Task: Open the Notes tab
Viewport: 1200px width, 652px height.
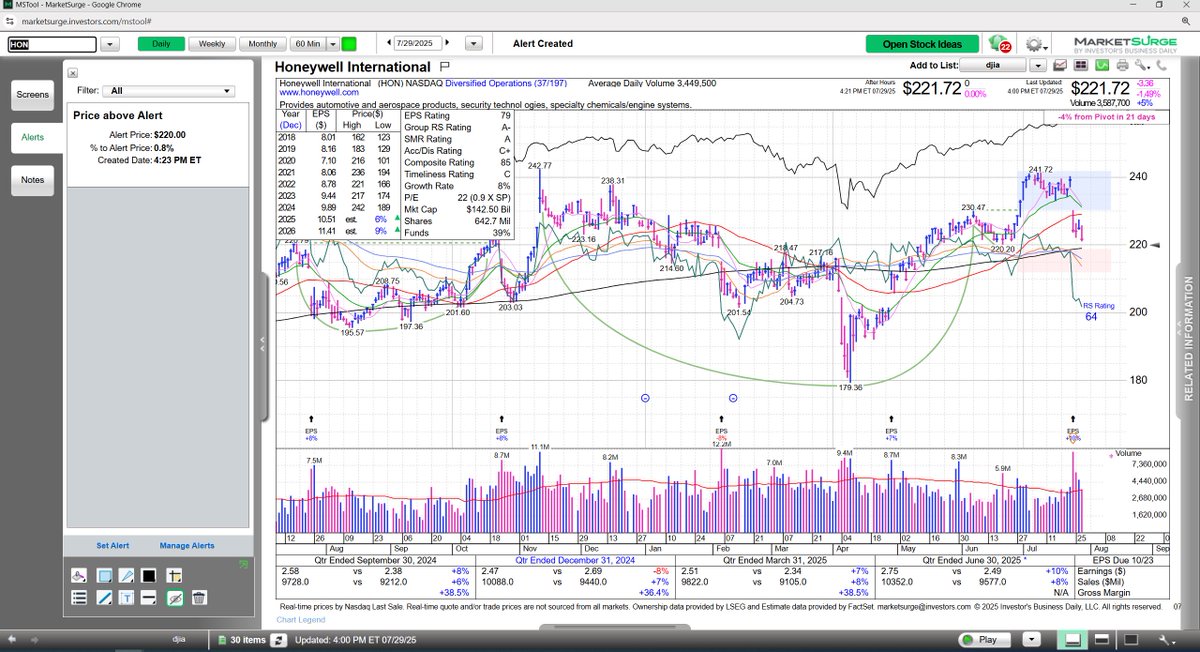Action: coord(32,180)
